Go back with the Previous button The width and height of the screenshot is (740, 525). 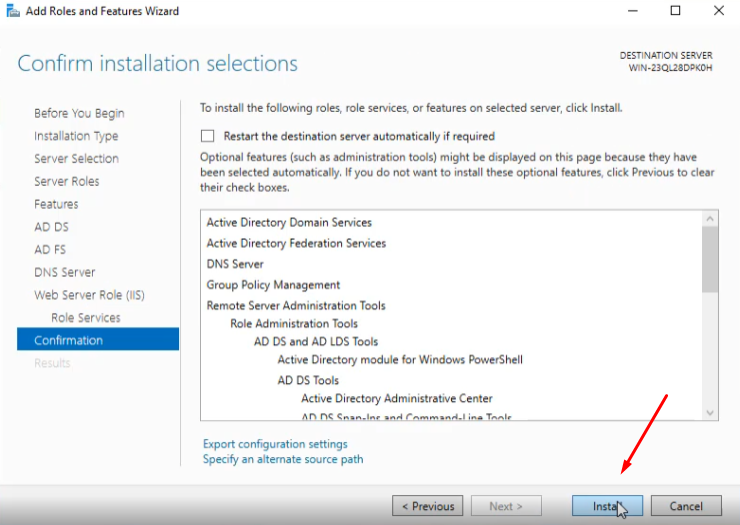428,506
